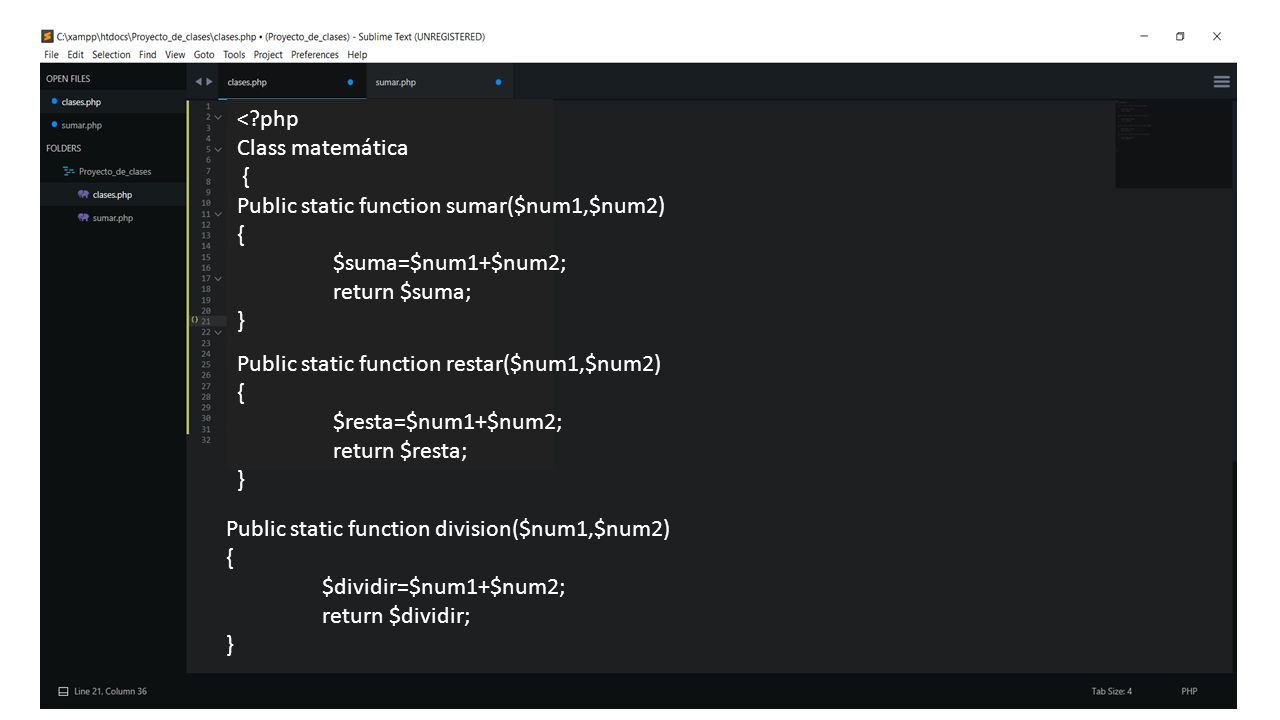Screen dimensions: 1280x720
Task: Go to previous tab with left arrow
Action: tap(198, 82)
